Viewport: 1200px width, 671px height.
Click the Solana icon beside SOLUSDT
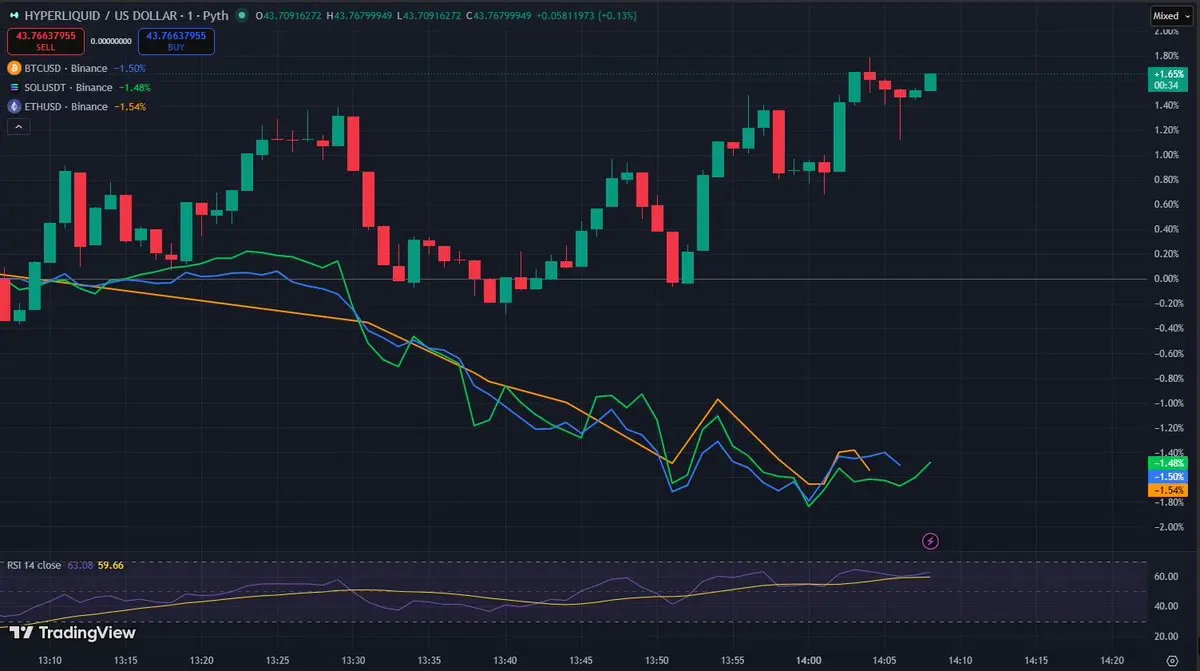coord(14,87)
